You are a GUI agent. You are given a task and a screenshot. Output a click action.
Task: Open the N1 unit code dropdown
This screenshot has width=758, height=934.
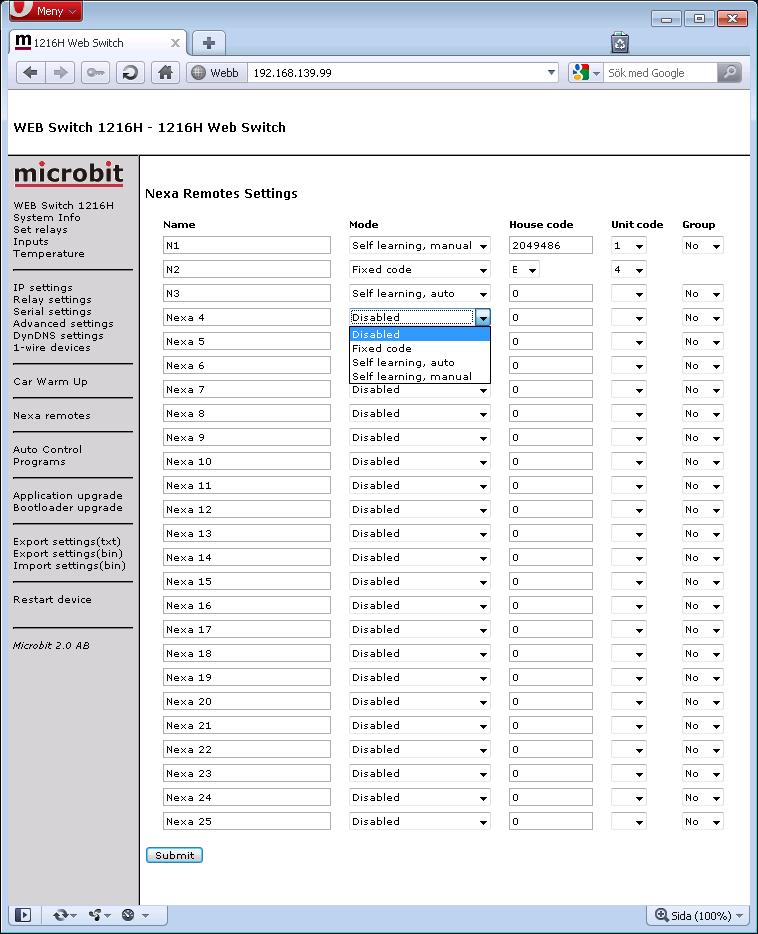628,245
